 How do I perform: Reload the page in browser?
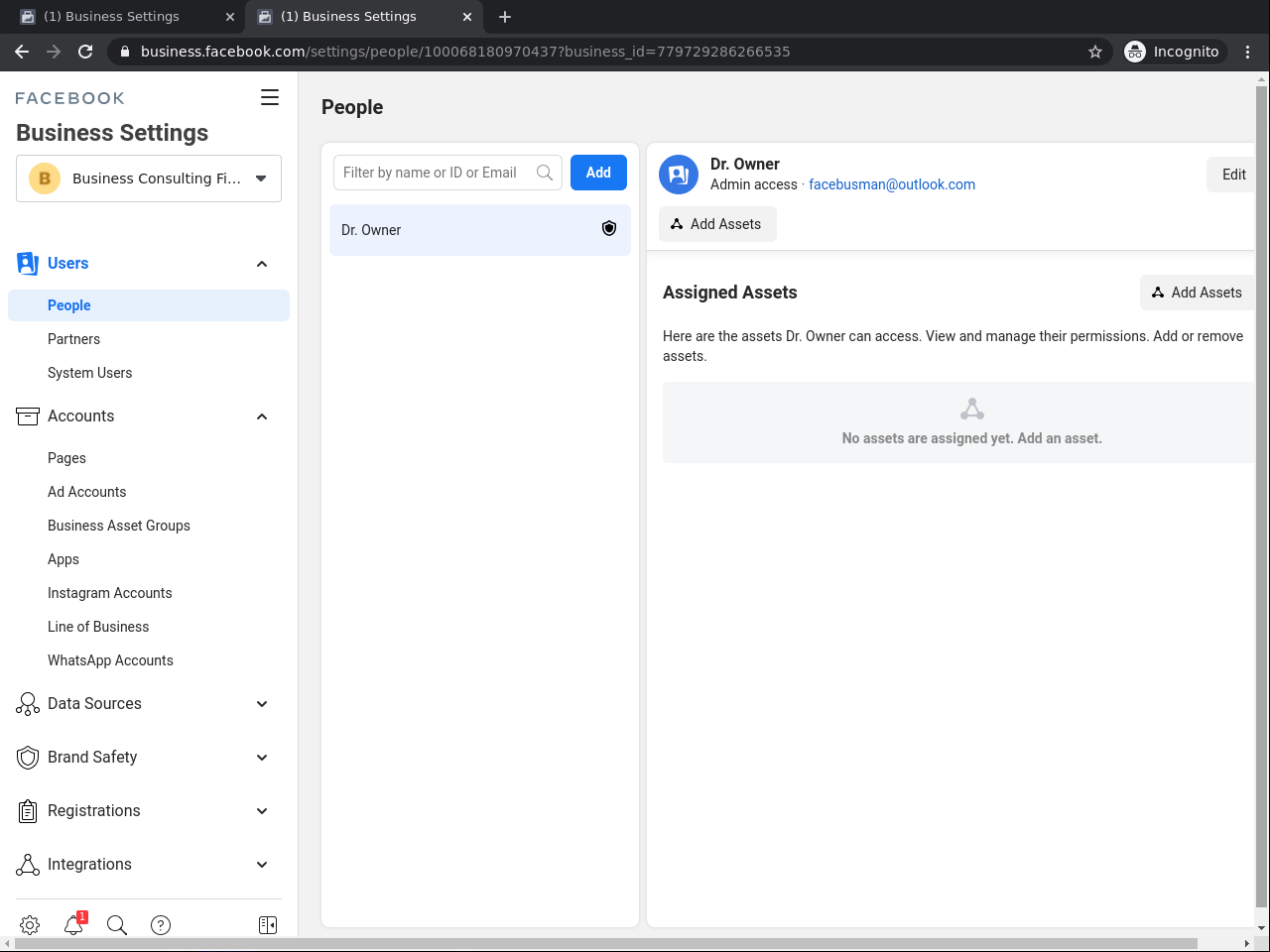(x=85, y=52)
